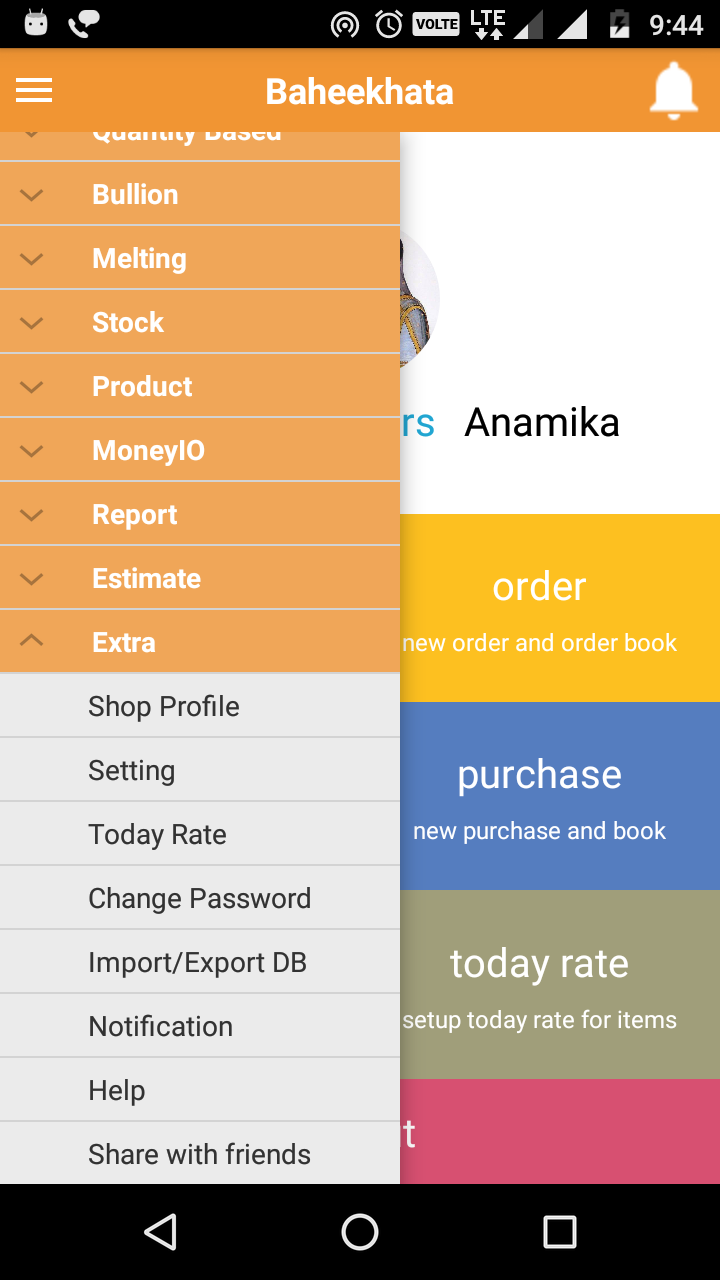
Task: Expand the MoneyIO chevron arrow
Action: tap(32, 451)
